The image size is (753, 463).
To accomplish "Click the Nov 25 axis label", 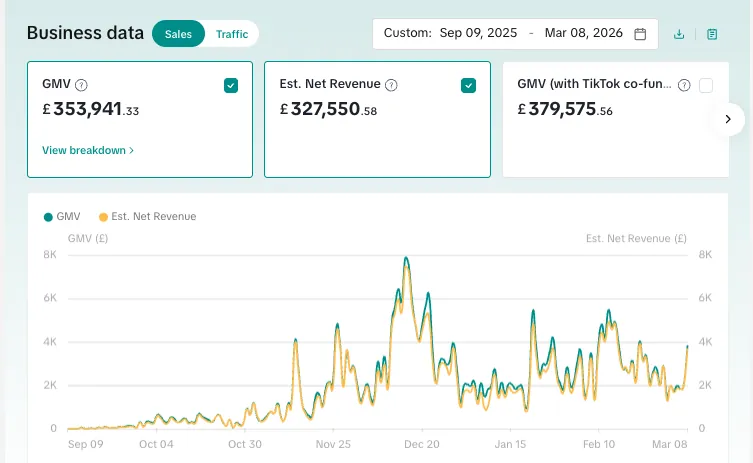I will pyautogui.click(x=333, y=444).
